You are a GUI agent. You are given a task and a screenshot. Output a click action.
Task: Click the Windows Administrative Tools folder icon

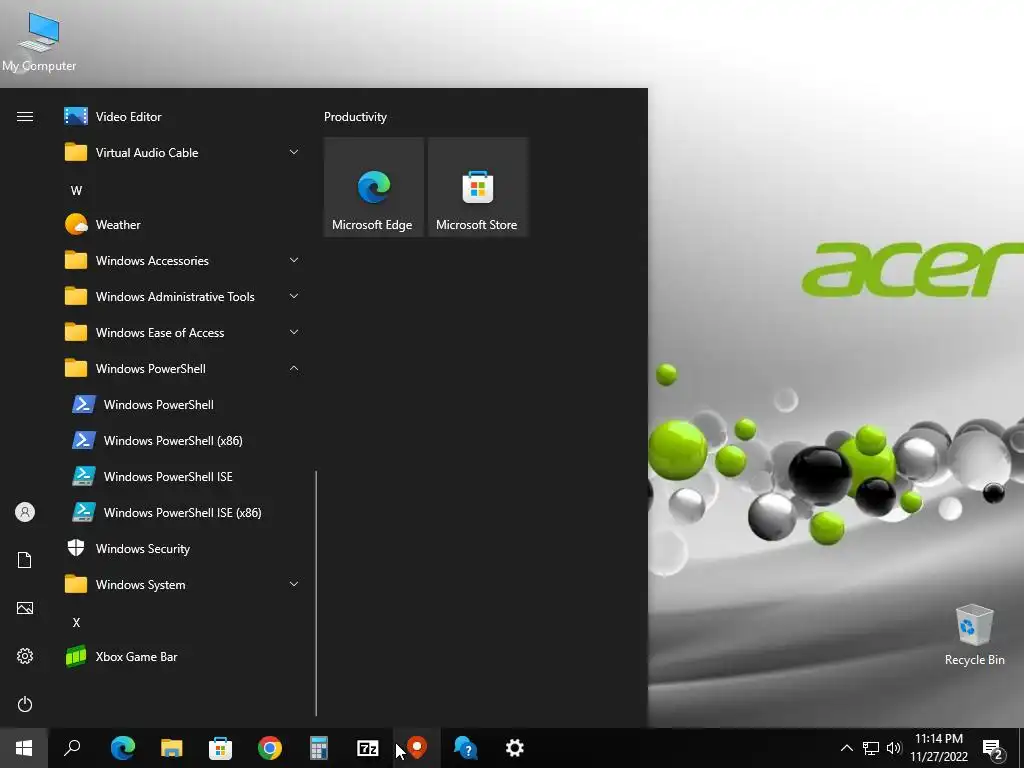tap(76, 296)
